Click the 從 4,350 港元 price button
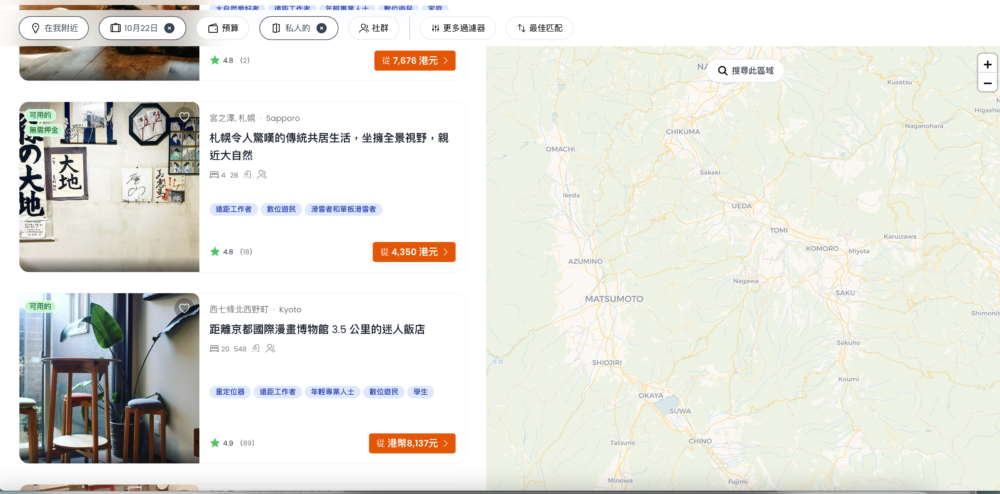Image resolution: width=1000 pixels, height=494 pixels. tap(414, 252)
